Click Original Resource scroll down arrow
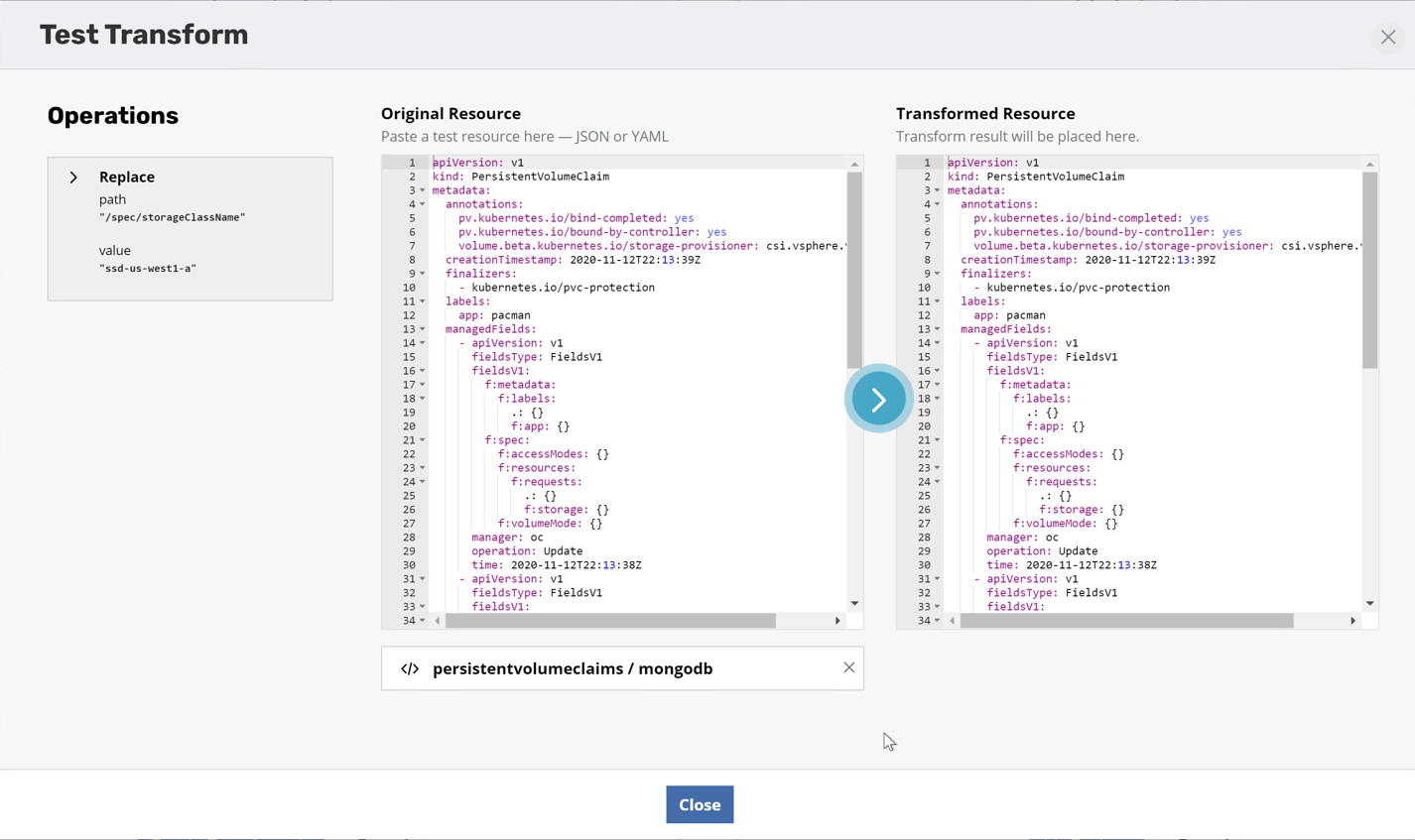This screenshot has height=840, width=1415. (854, 603)
